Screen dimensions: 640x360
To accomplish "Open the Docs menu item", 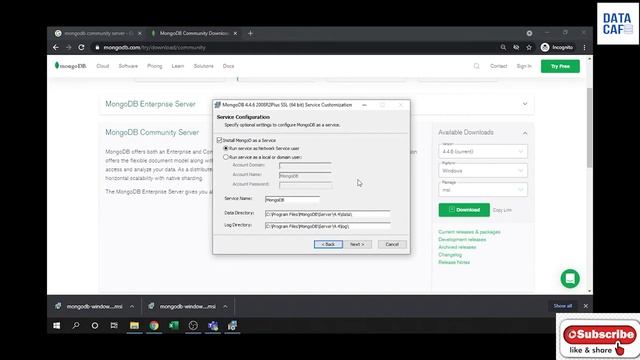I will click(228, 66).
